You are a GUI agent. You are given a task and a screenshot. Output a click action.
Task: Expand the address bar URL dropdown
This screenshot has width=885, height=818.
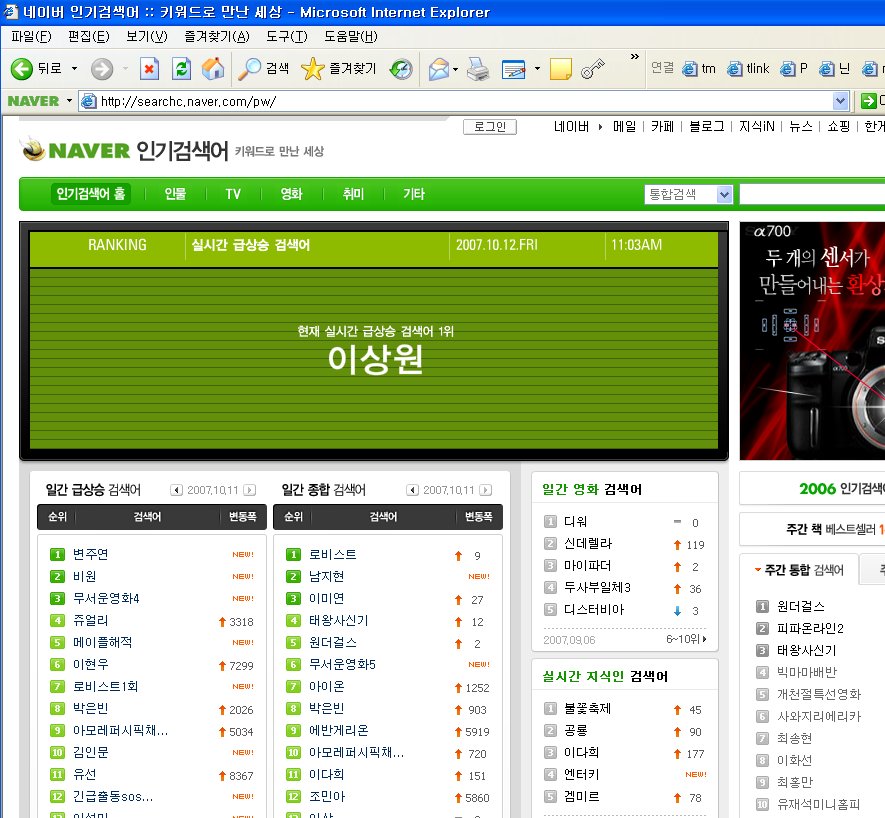pyautogui.click(x=840, y=102)
